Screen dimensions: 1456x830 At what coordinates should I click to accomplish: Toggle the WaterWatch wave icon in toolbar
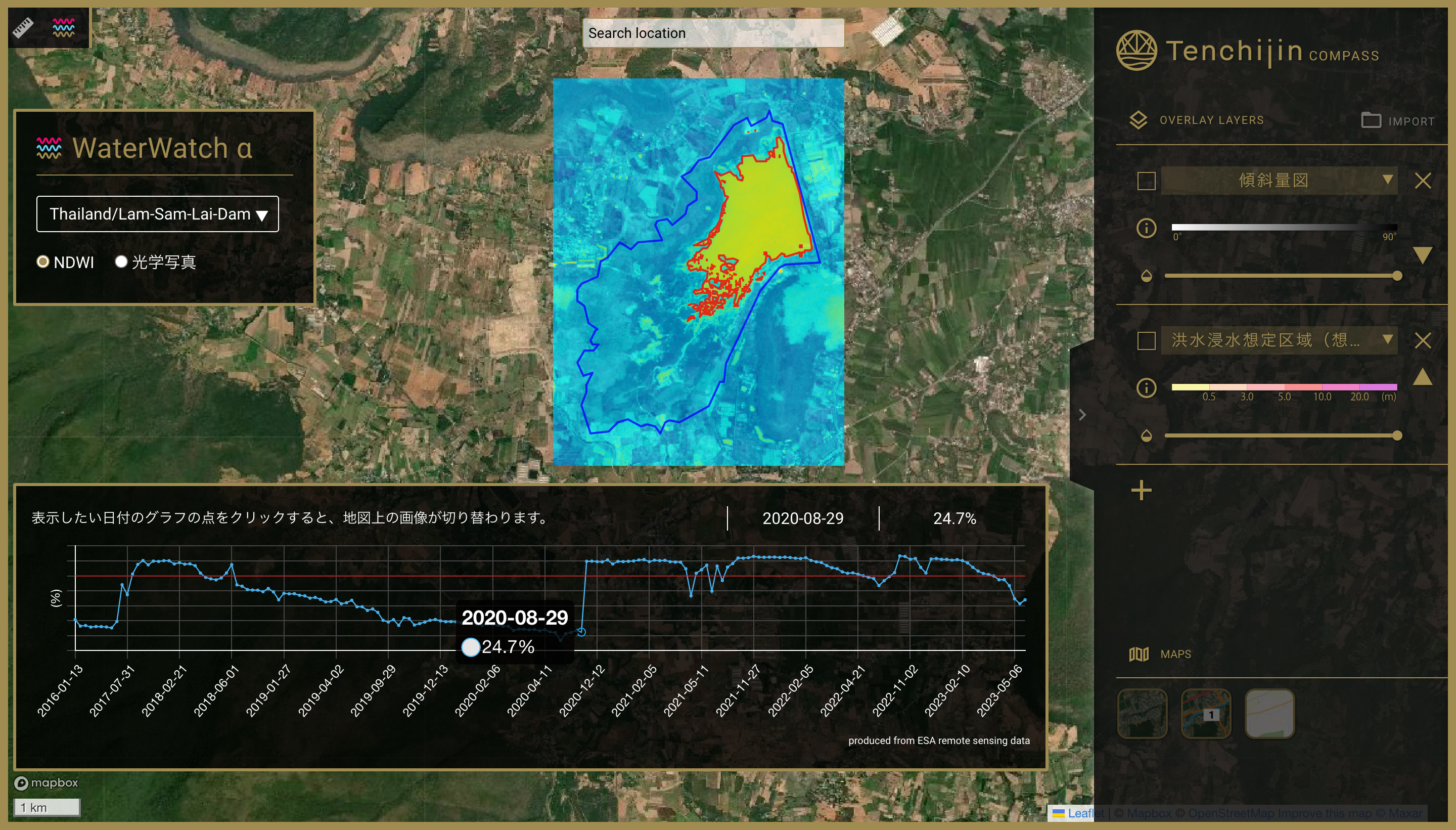tap(63, 27)
